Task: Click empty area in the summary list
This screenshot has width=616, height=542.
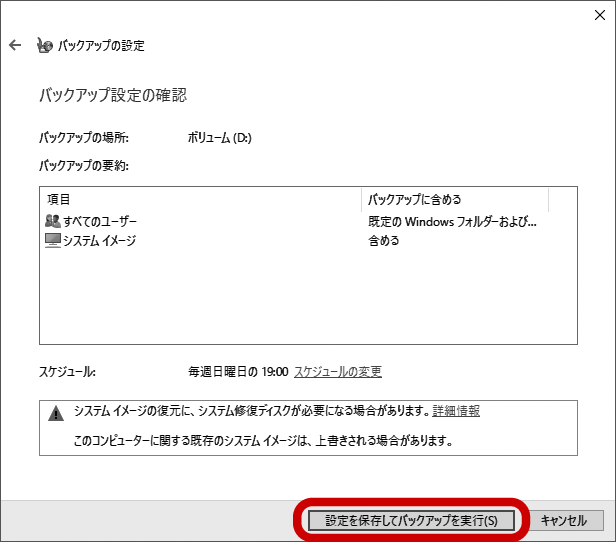Action: click(x=300, y=300)
